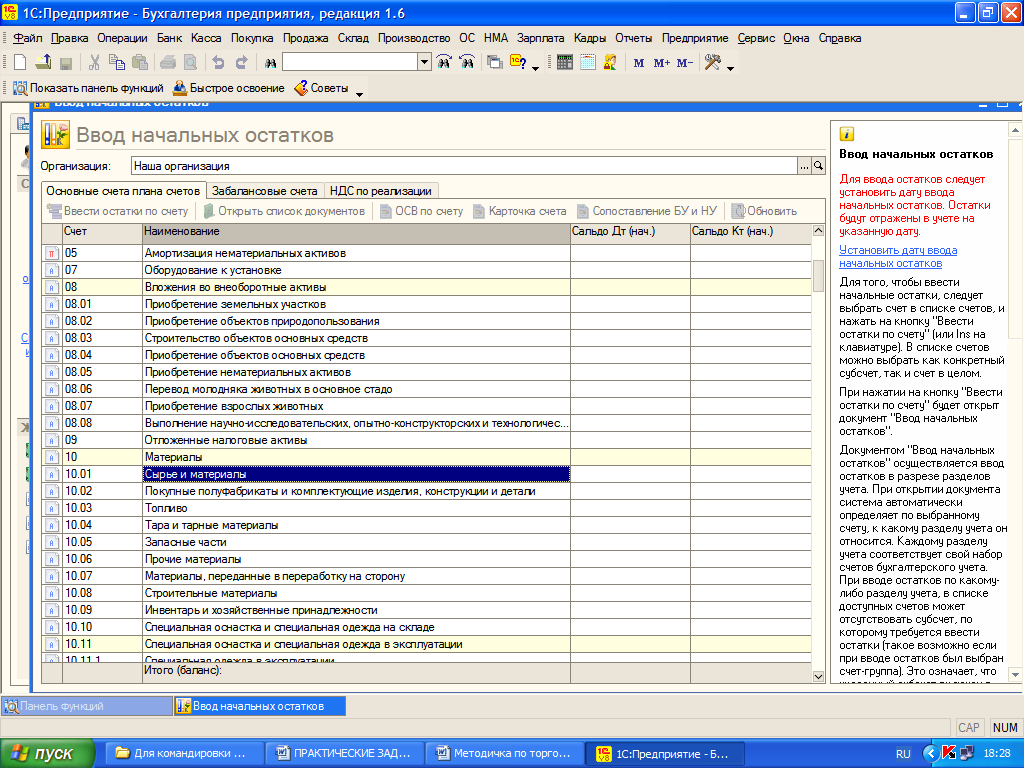
Task: Click the yellow info icon in help panel
Action: coord(846,134)
